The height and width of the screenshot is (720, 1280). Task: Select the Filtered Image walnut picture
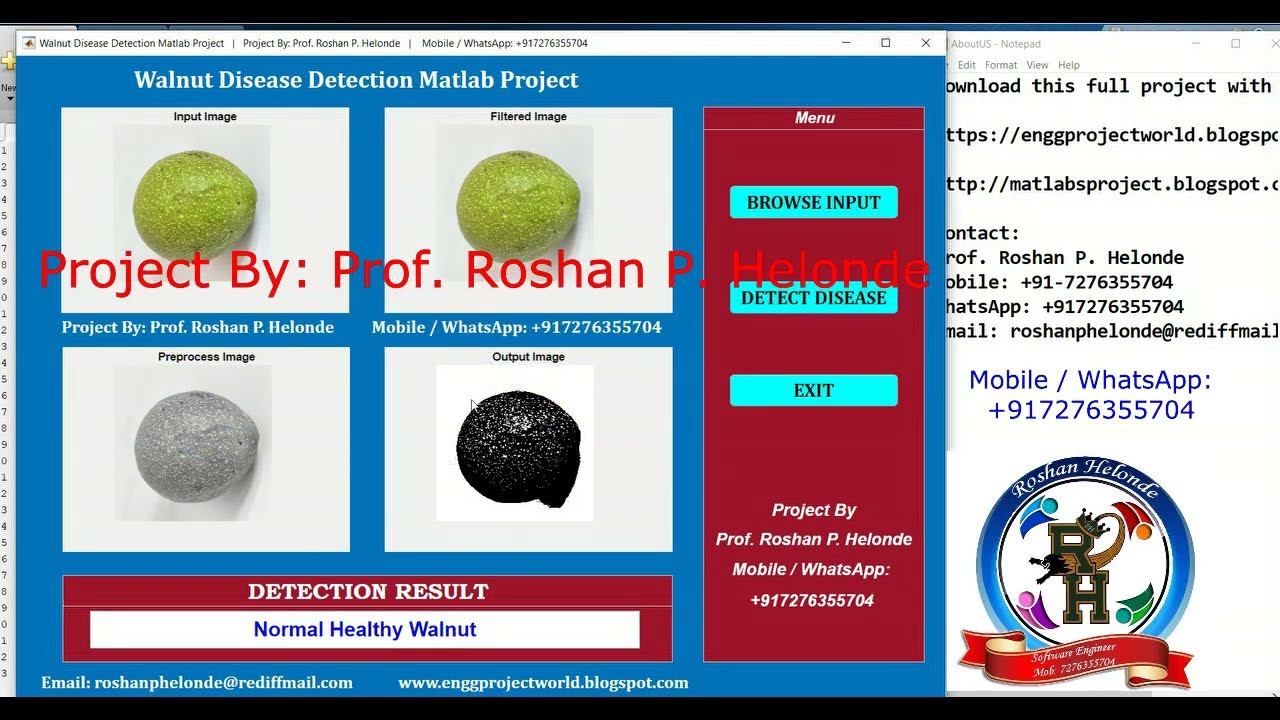pos(515,204)
